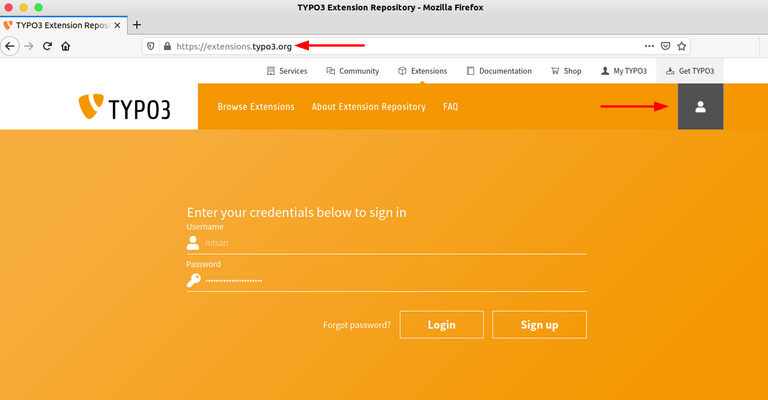The image size is (768, 400).
Task: Click the Forgot password? link
Action: [x=356, y=325]
